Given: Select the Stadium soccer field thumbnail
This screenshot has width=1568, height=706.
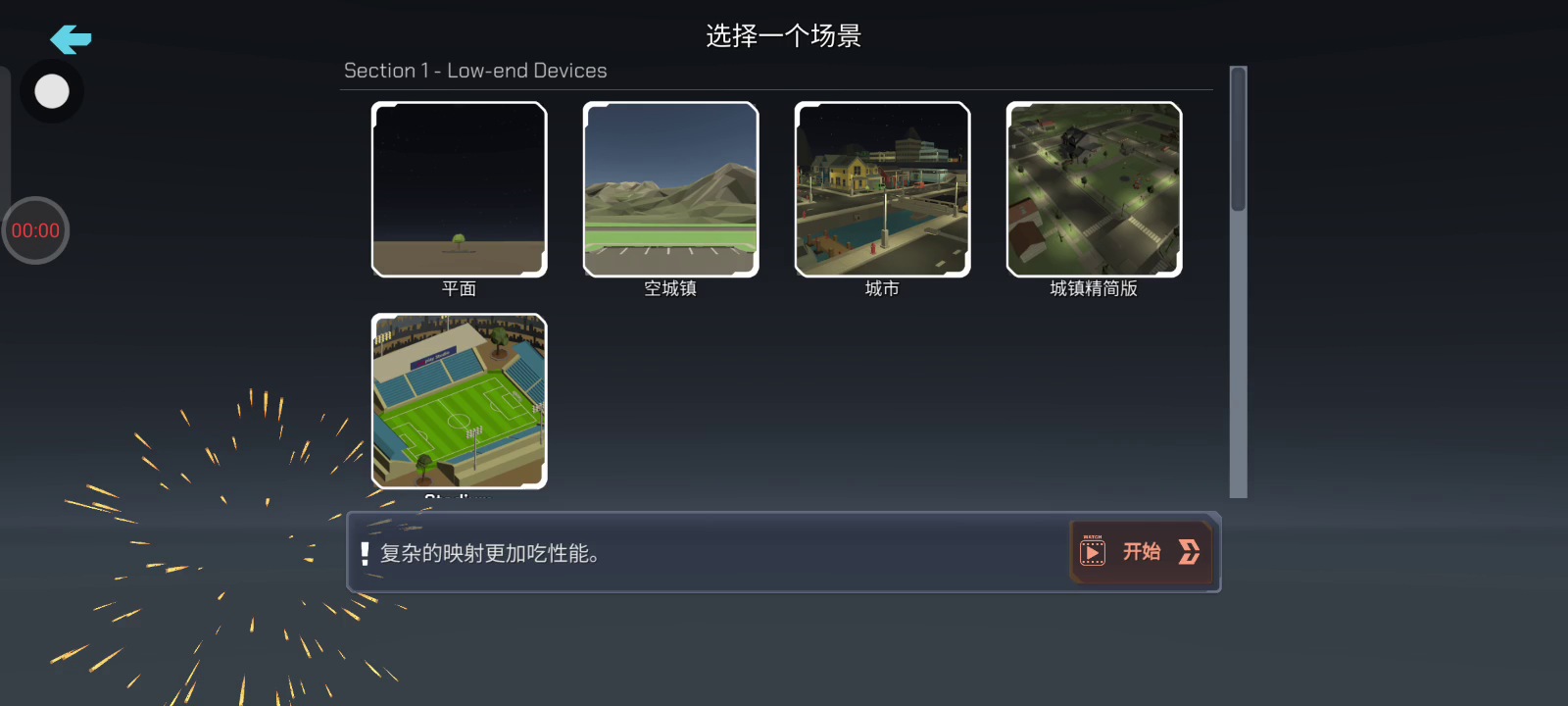Looking at the screenshot, I should (459, 401).
